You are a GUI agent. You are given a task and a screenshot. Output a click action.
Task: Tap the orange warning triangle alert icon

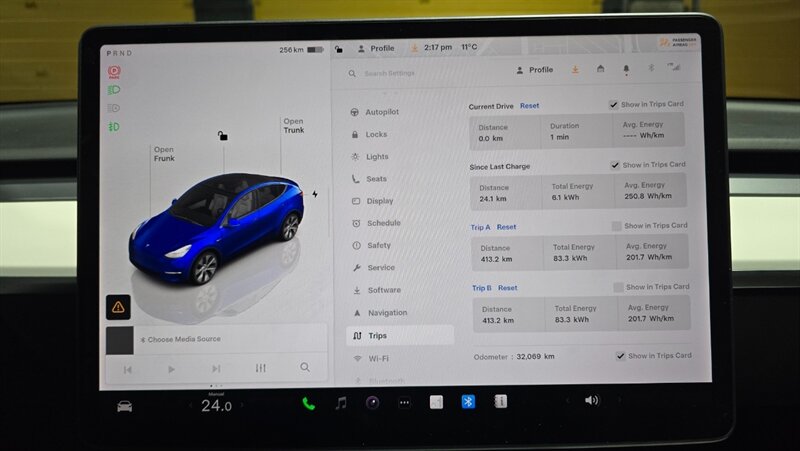pos(118,307)
